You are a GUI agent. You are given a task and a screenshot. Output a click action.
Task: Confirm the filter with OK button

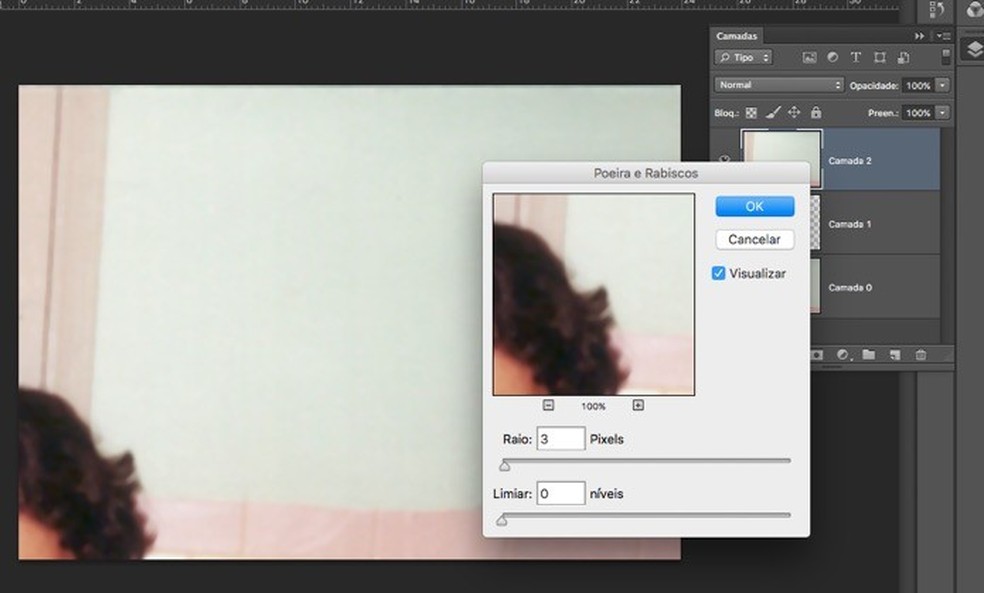coord(754,206)
